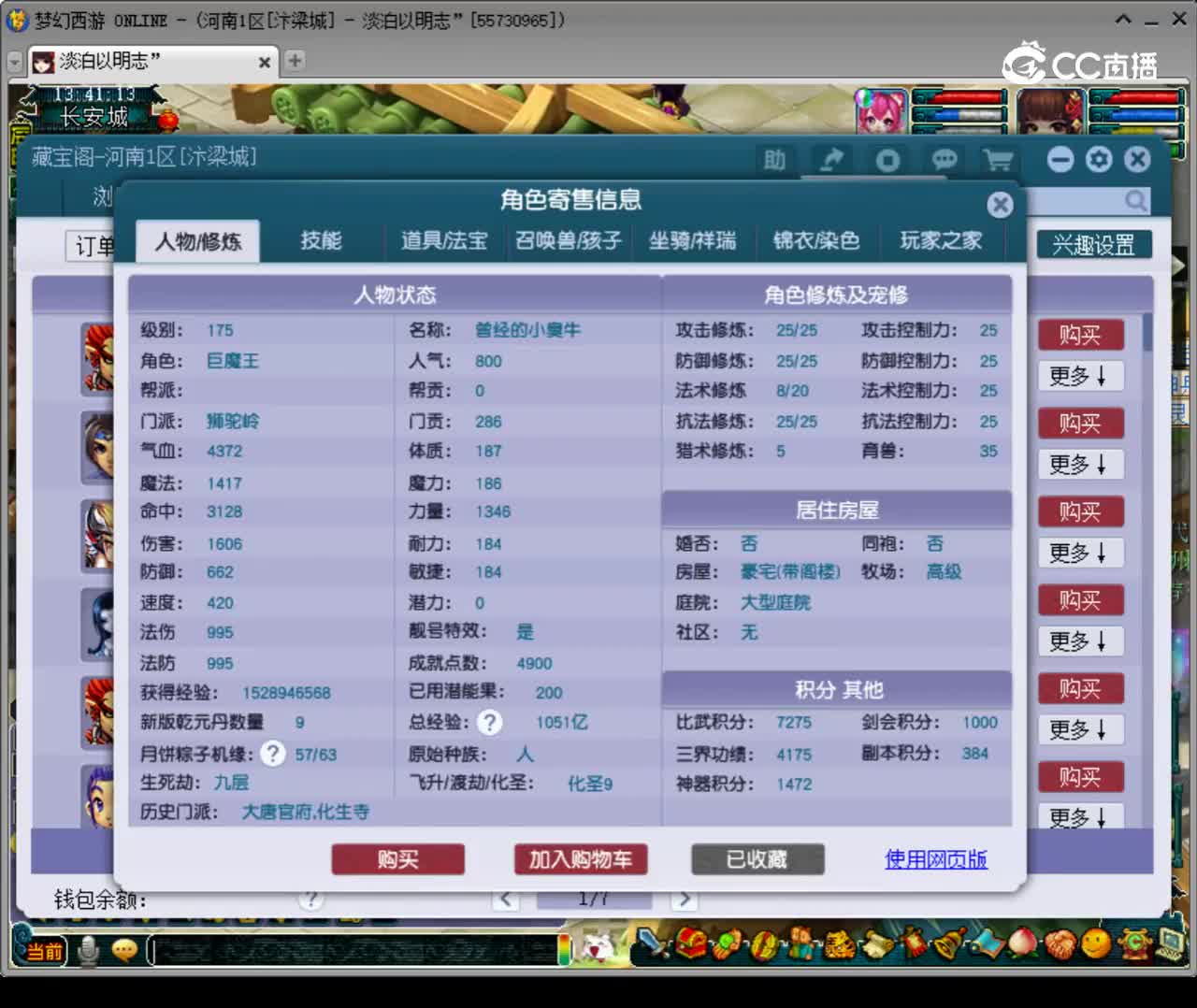The height and width of the screenshot is (1008, 1197).
Task: Open the 使用网页版 link
Action: pos(936,859)
